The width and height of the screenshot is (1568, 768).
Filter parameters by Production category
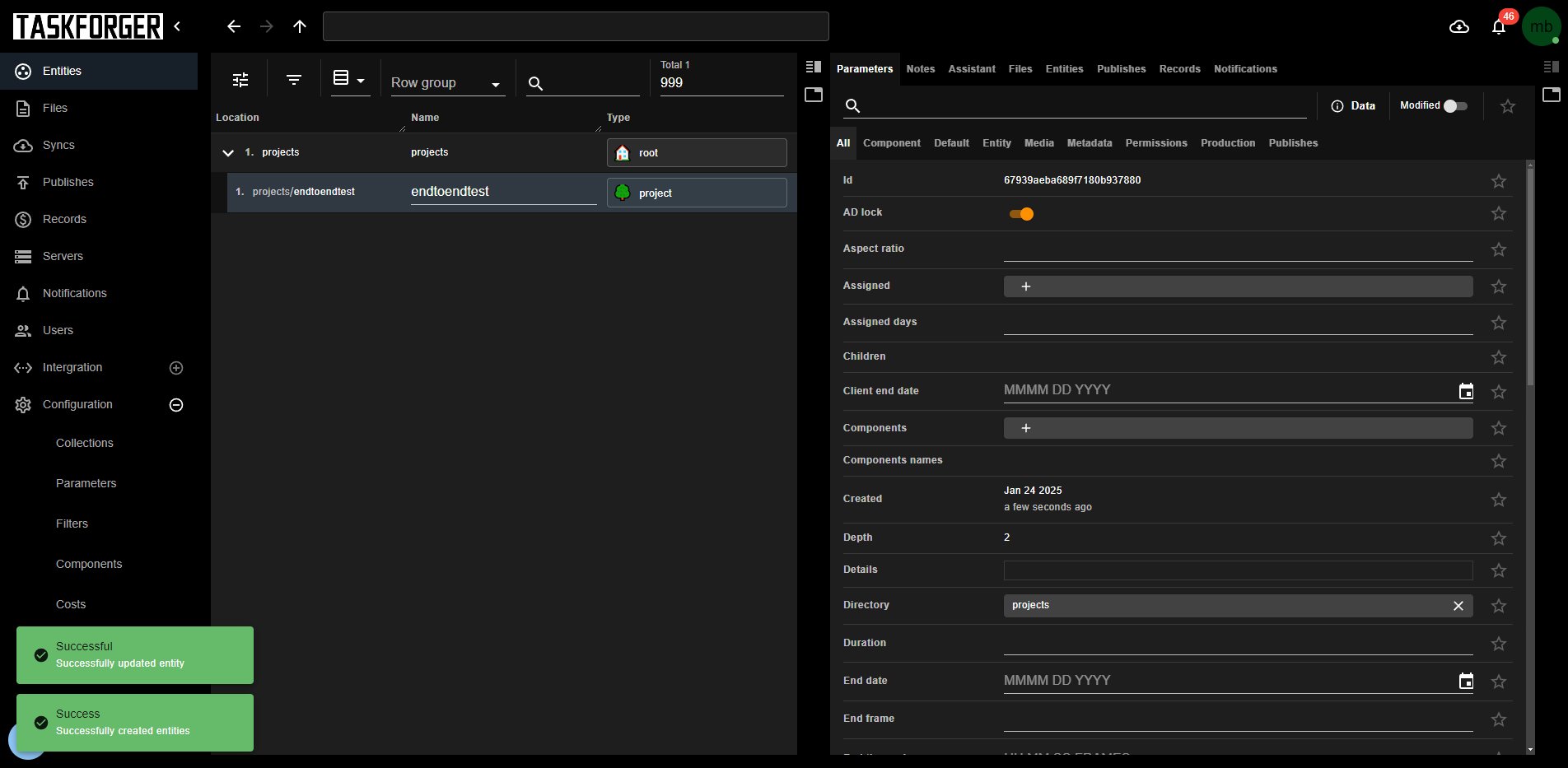tap(1228, 143)
